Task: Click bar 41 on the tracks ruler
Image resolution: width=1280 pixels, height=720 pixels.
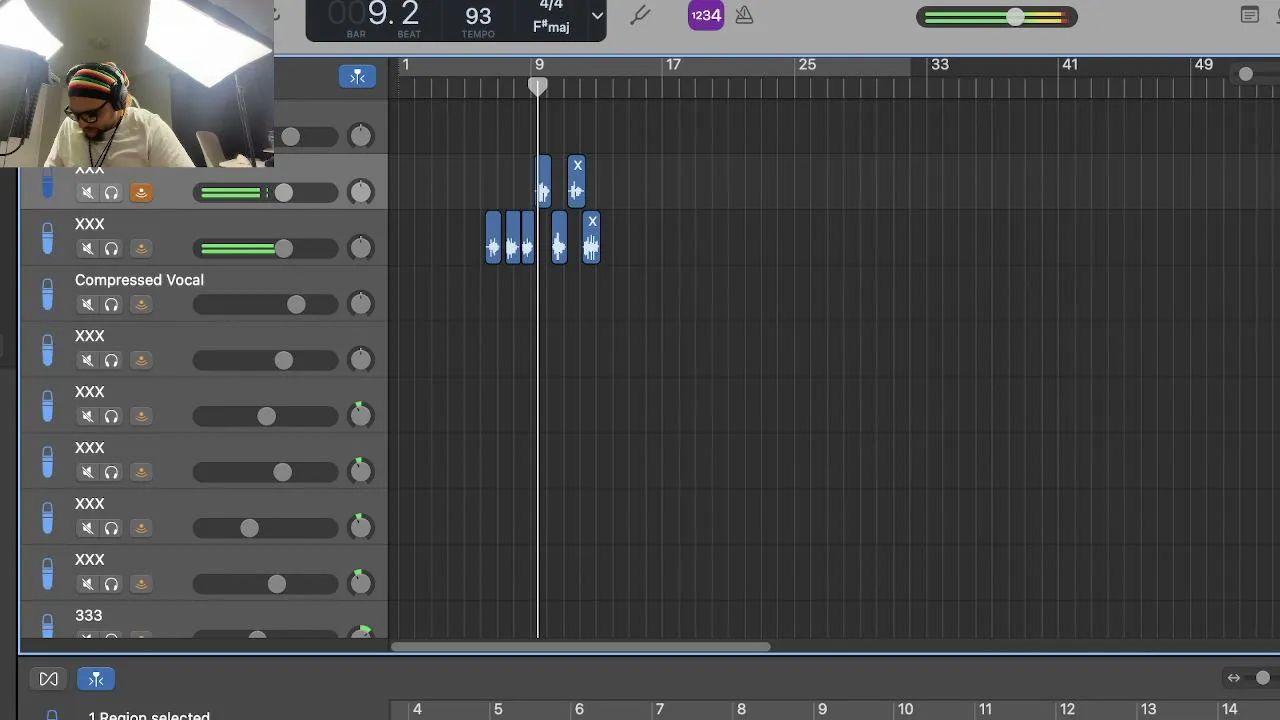Action: 1070,65
